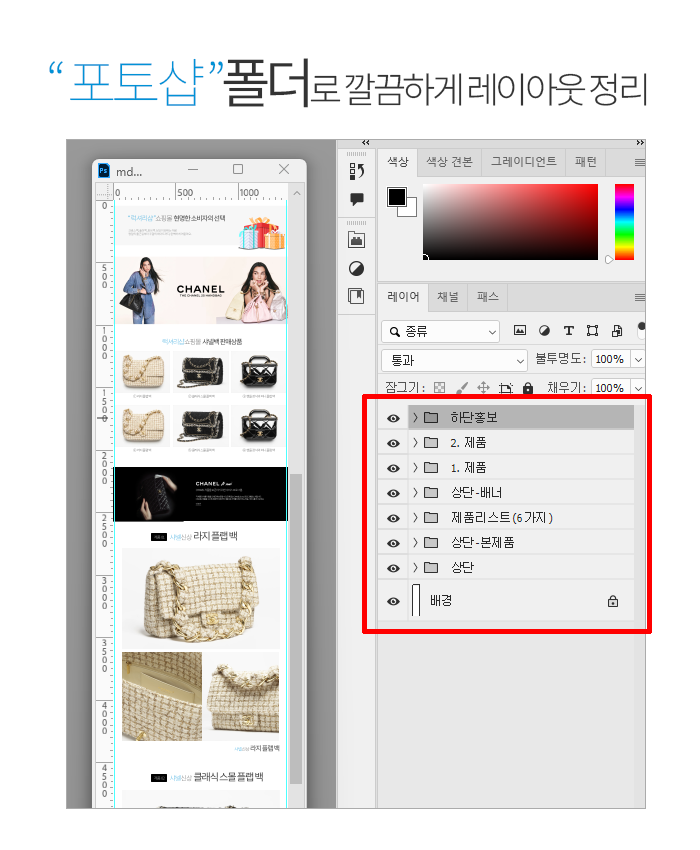Expand the 1. 제품 group

[415, 467]
